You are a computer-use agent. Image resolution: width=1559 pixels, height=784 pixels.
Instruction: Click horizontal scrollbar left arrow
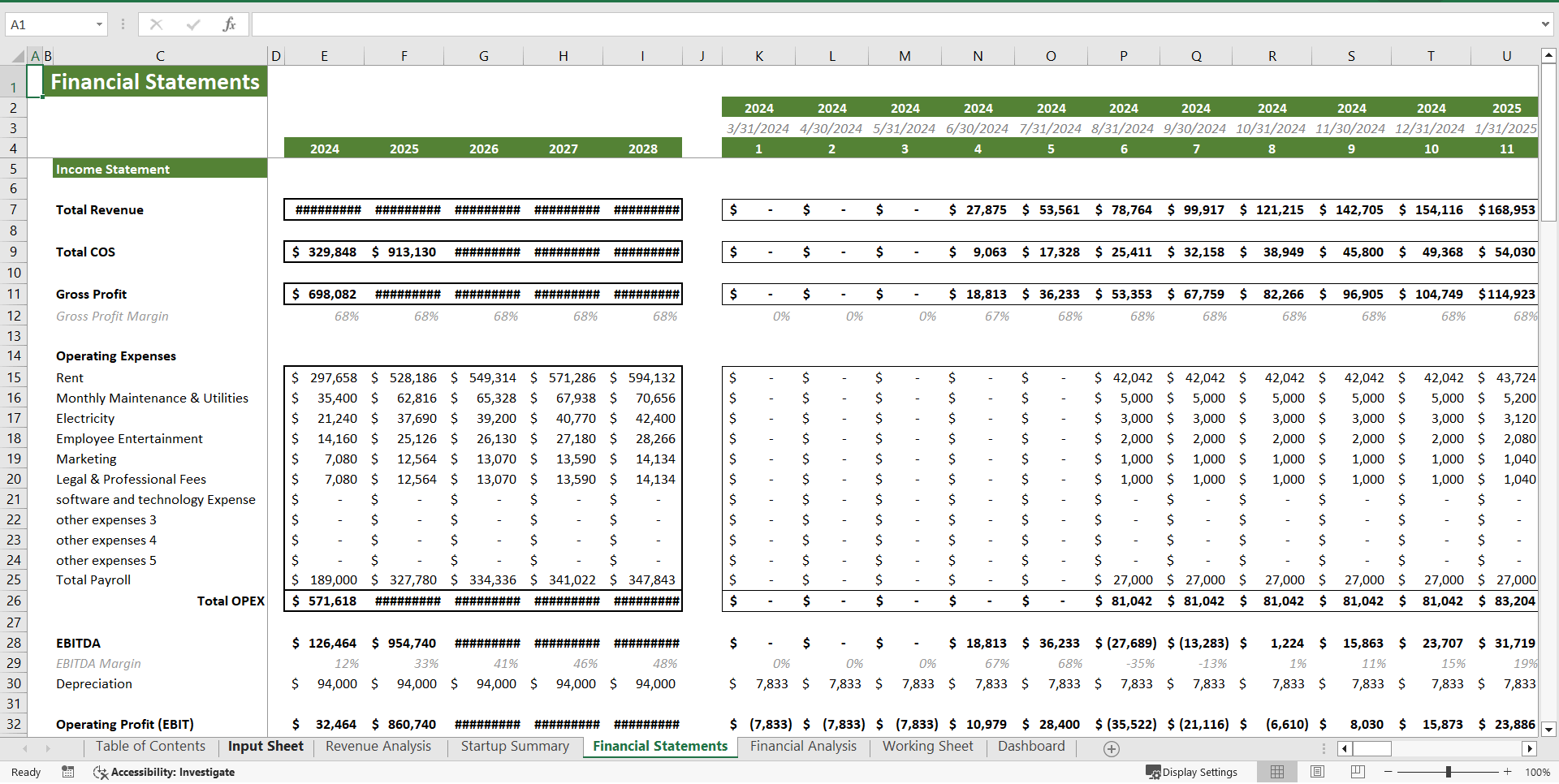pyautogui.click(x=1345, y=749)
